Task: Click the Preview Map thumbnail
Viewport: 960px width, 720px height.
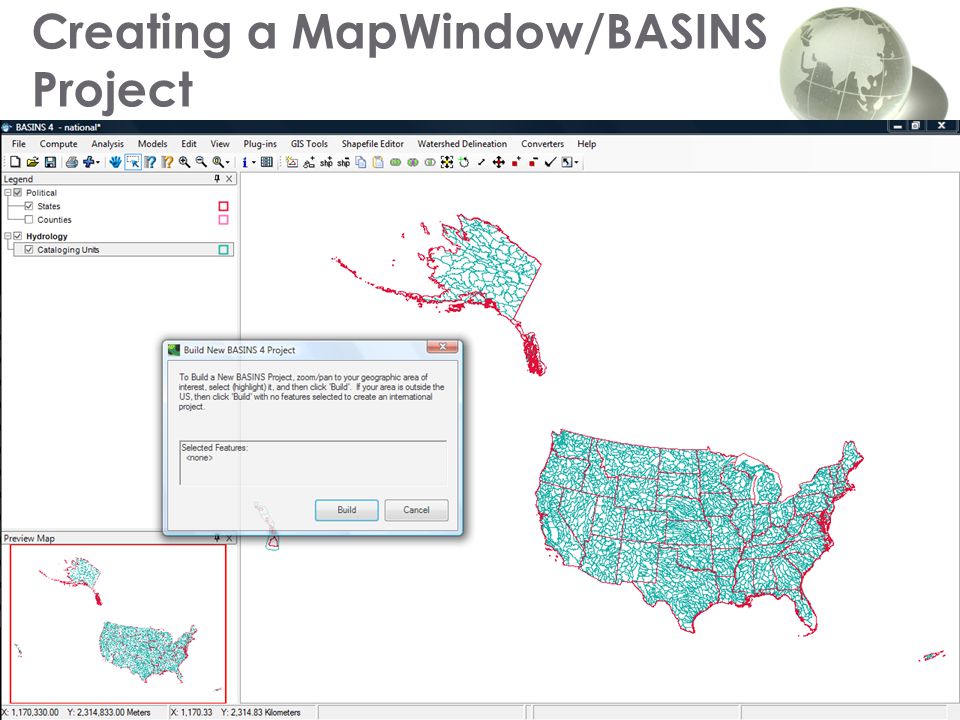Action: pyautogui.click(x=118, y=624)
